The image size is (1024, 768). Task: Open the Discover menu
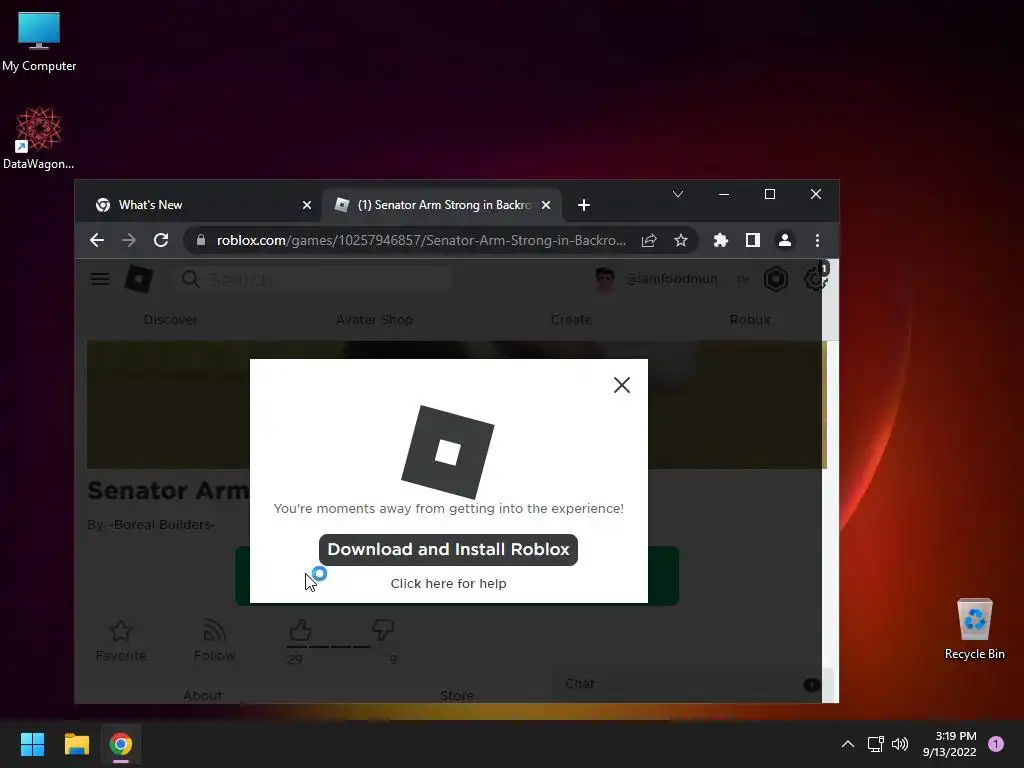click(170, 320)
